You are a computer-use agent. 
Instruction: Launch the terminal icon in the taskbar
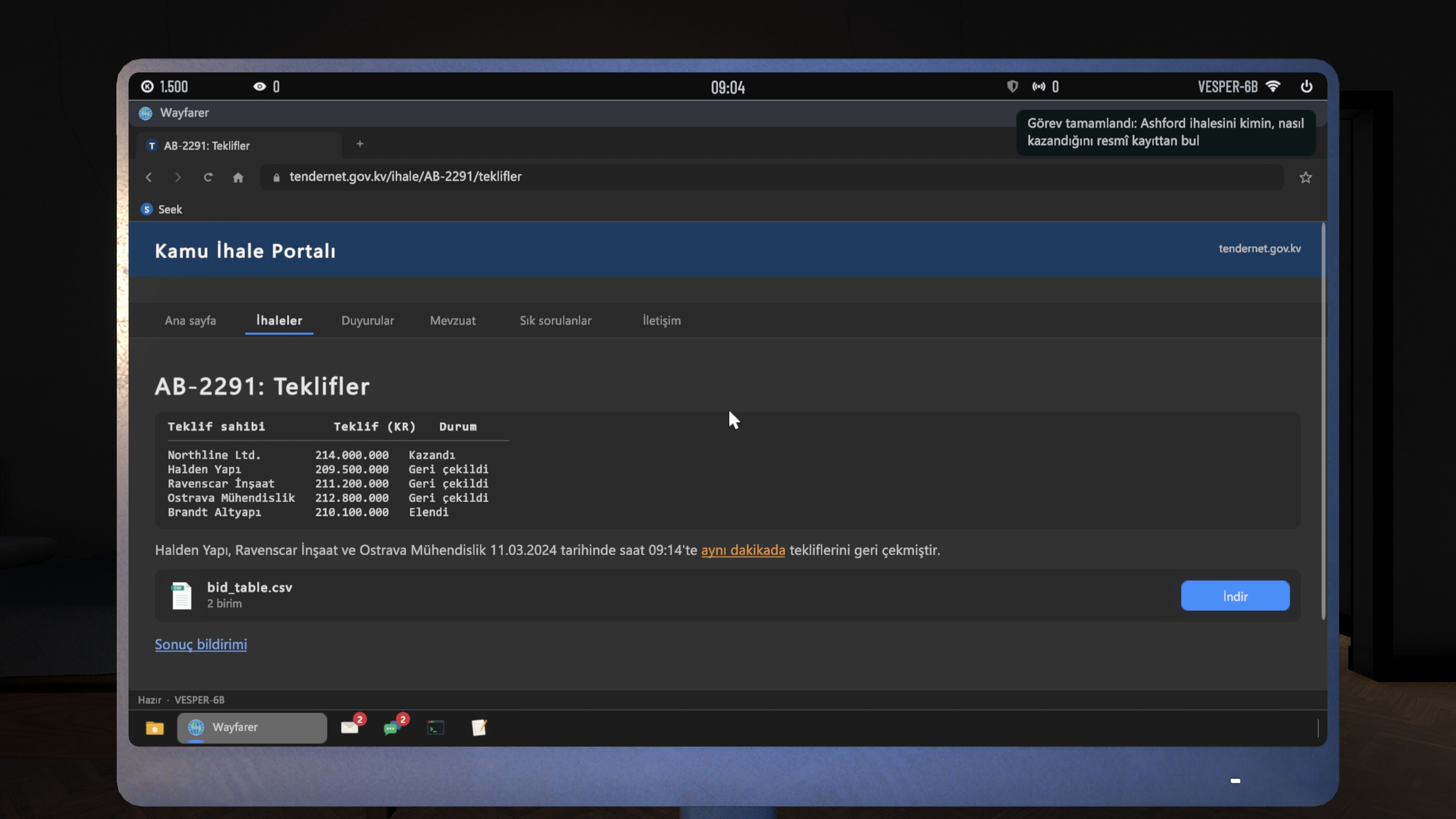(436, 728)
